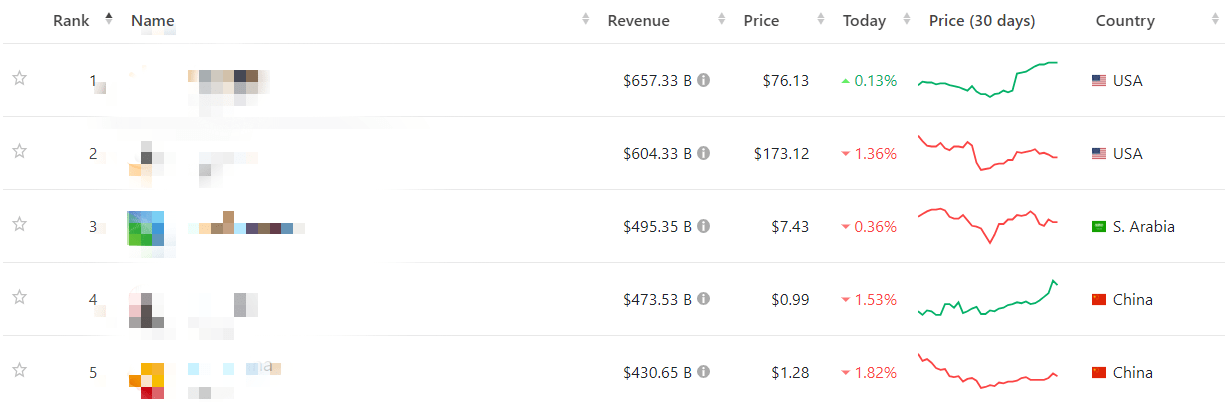Click the China flag in rank 4 row
The height and width of the screenshot is (402, 1225).
coord(1099,299)
